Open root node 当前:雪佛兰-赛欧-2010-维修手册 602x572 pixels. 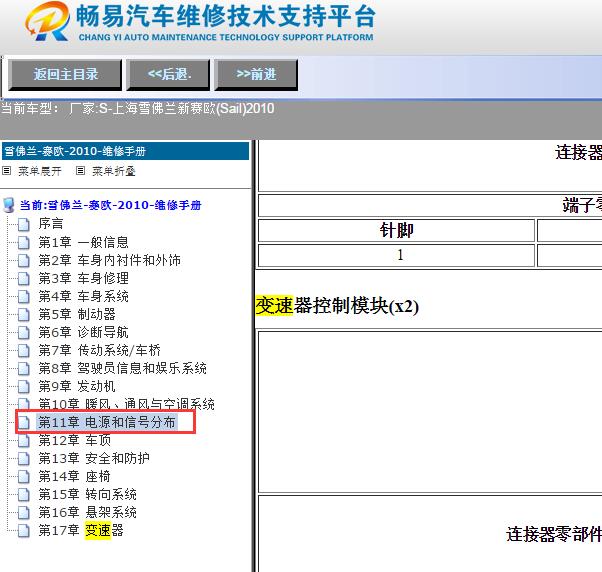click(111, 205)
